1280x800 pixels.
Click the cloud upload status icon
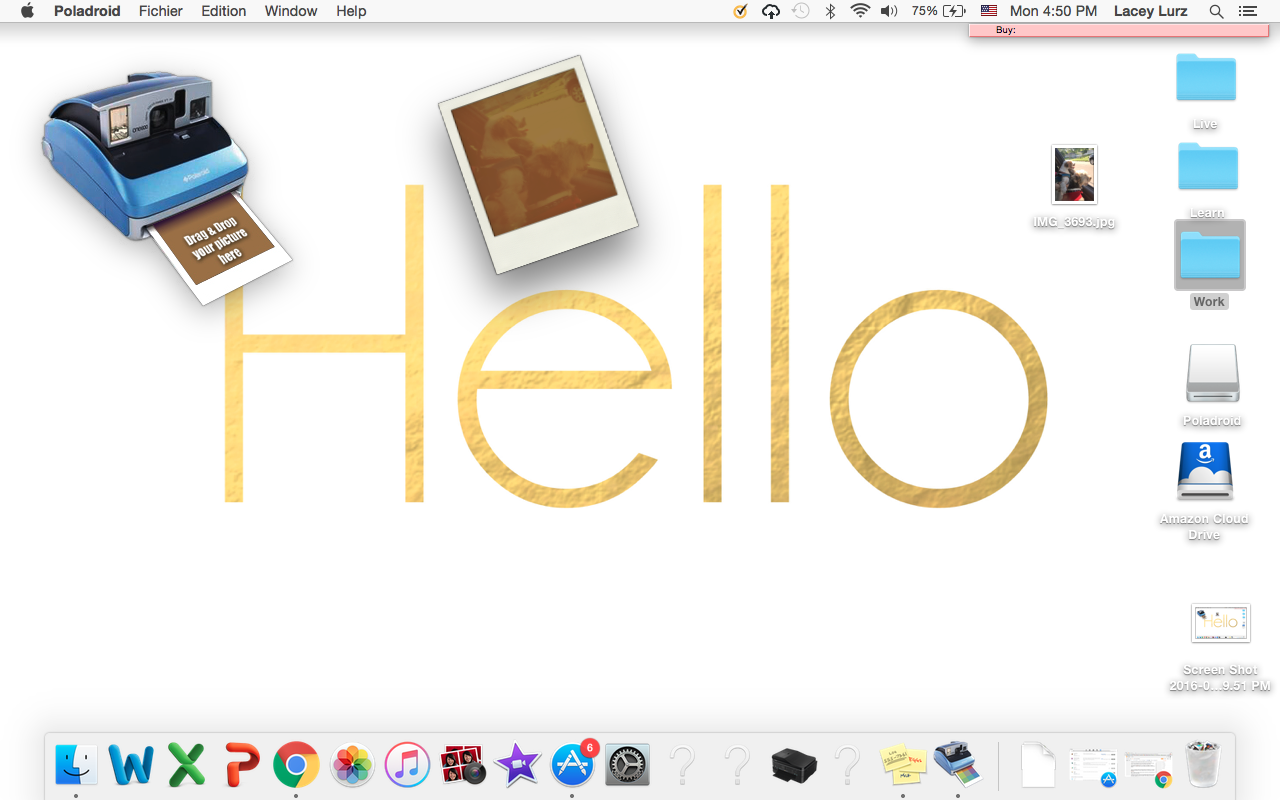770,11
